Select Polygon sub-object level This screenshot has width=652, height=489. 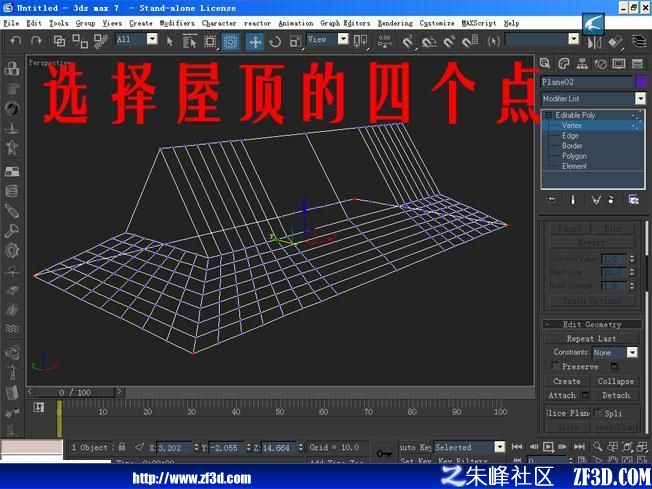[574, 156]
